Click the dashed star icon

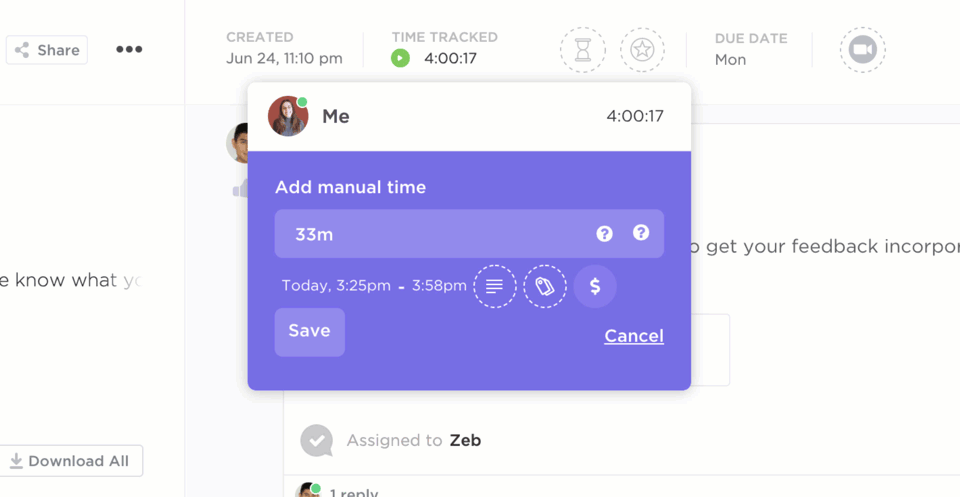coord(642,50)
